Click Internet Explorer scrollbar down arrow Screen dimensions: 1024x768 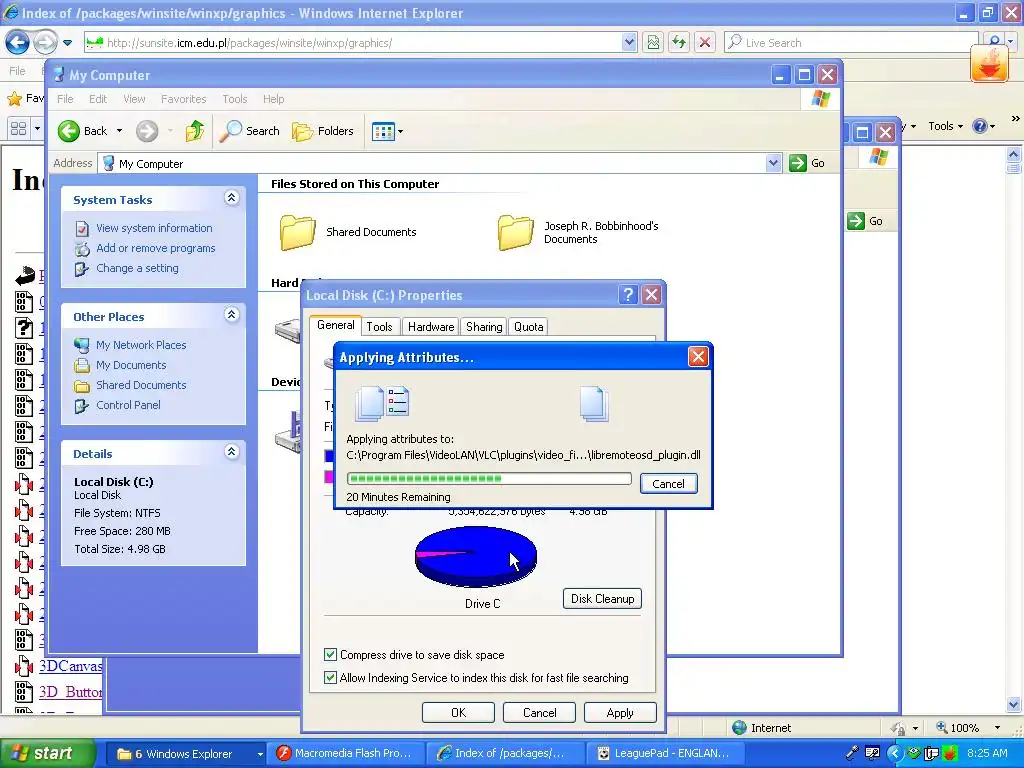[x=1014, y=704]
